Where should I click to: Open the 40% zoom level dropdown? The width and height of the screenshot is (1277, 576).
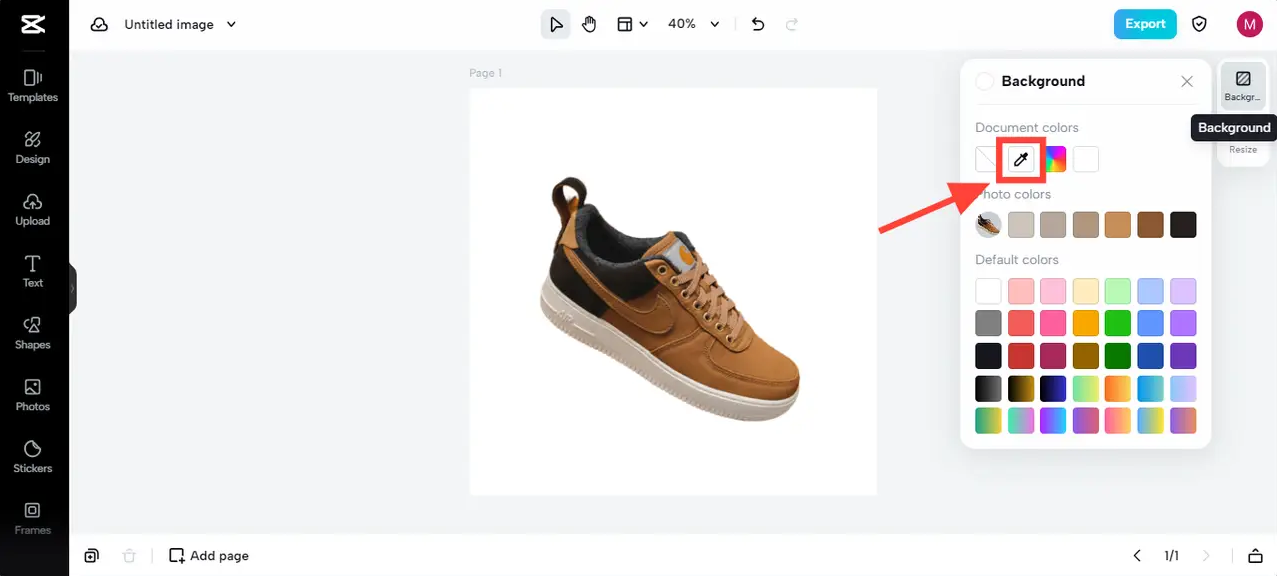click(x=693, y=24)
